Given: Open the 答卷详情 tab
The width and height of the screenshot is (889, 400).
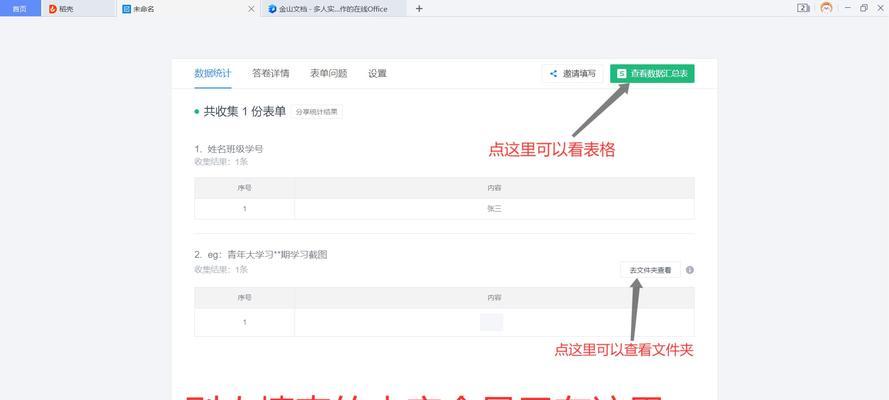Looking at the screenshot, I should pyautogui.click(x=271, y=74).
